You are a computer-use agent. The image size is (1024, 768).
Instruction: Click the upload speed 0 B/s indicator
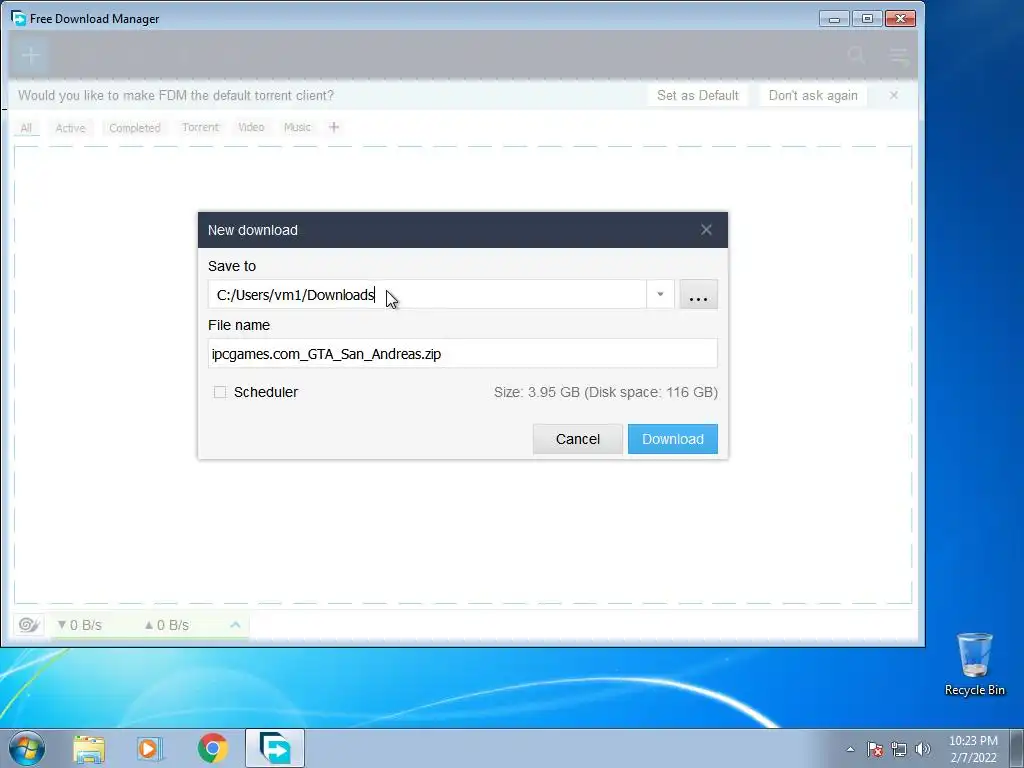click(x=167, y=625)
